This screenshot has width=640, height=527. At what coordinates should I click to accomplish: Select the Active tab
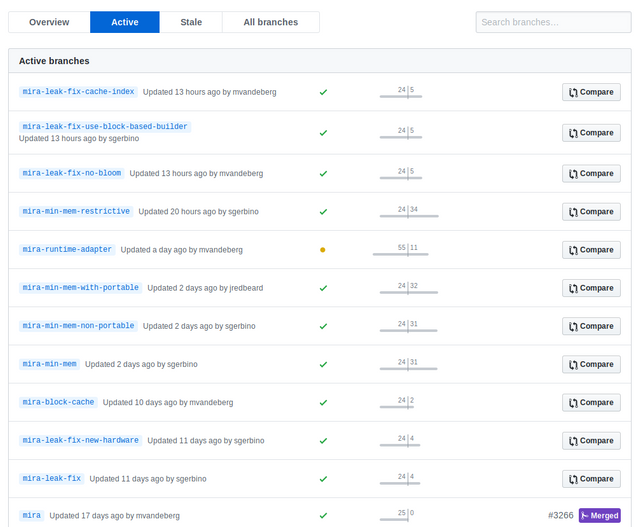coord(125,22)
